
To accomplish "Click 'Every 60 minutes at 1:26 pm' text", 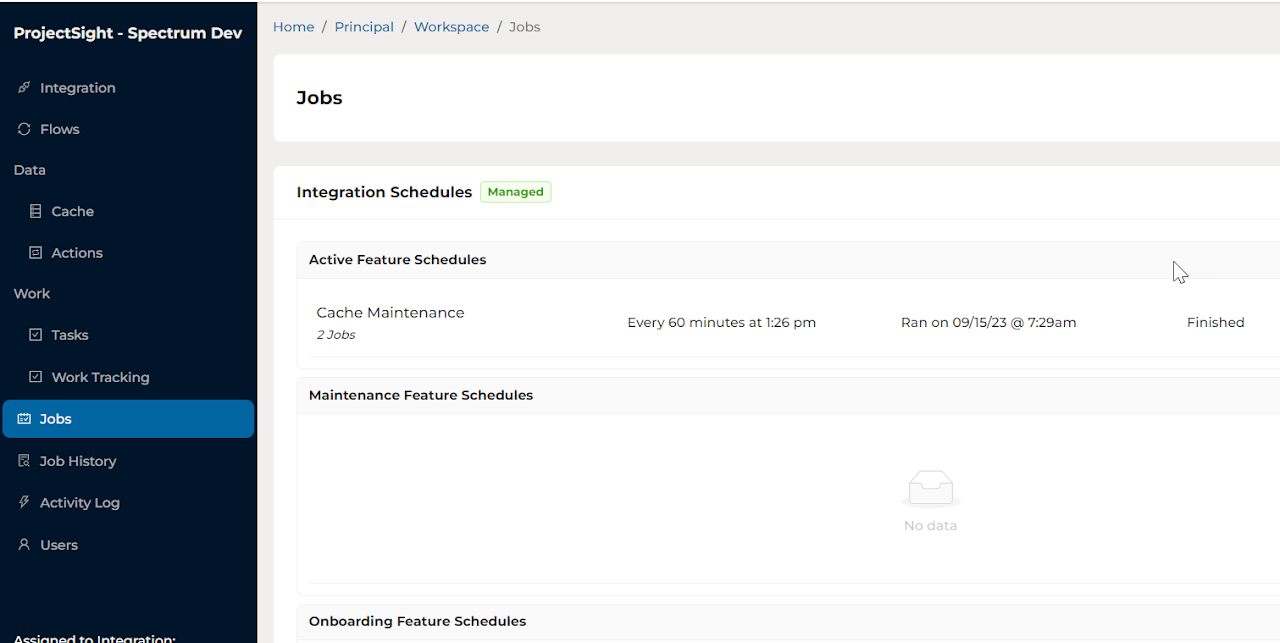I will coord(722,323).
